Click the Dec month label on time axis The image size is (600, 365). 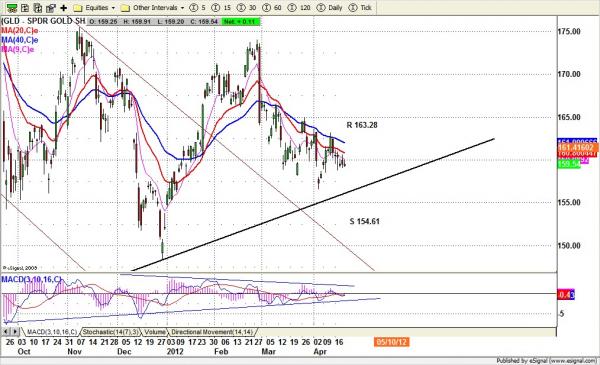pyautogui.click(x=124, y=351)
